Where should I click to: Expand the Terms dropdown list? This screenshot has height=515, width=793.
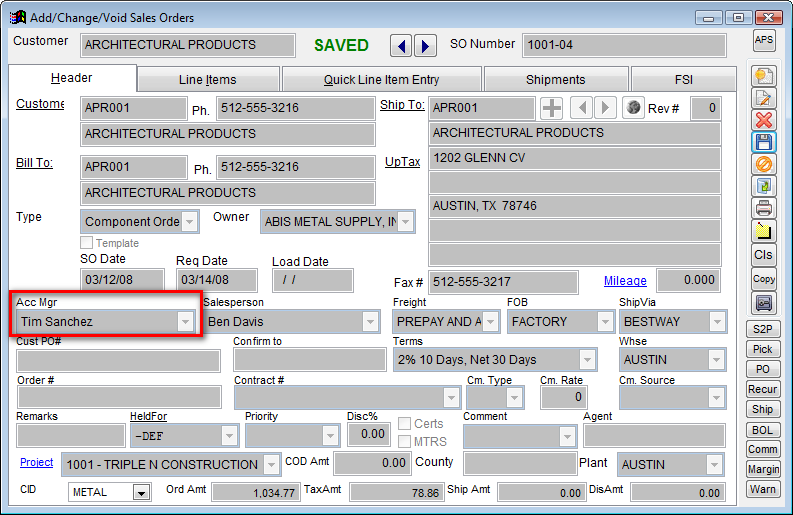click(x=587, y=359)
